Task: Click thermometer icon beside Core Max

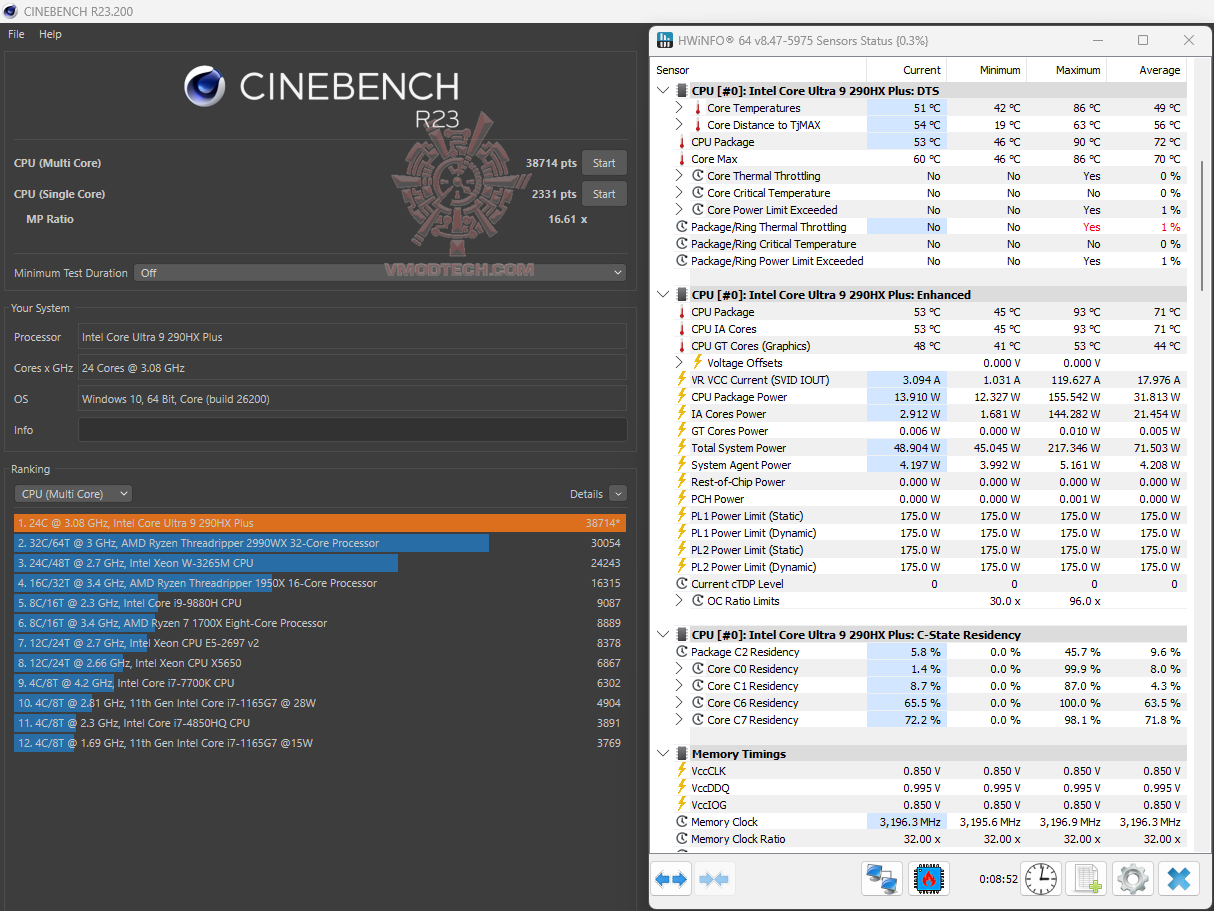Action: click(682, 159)
